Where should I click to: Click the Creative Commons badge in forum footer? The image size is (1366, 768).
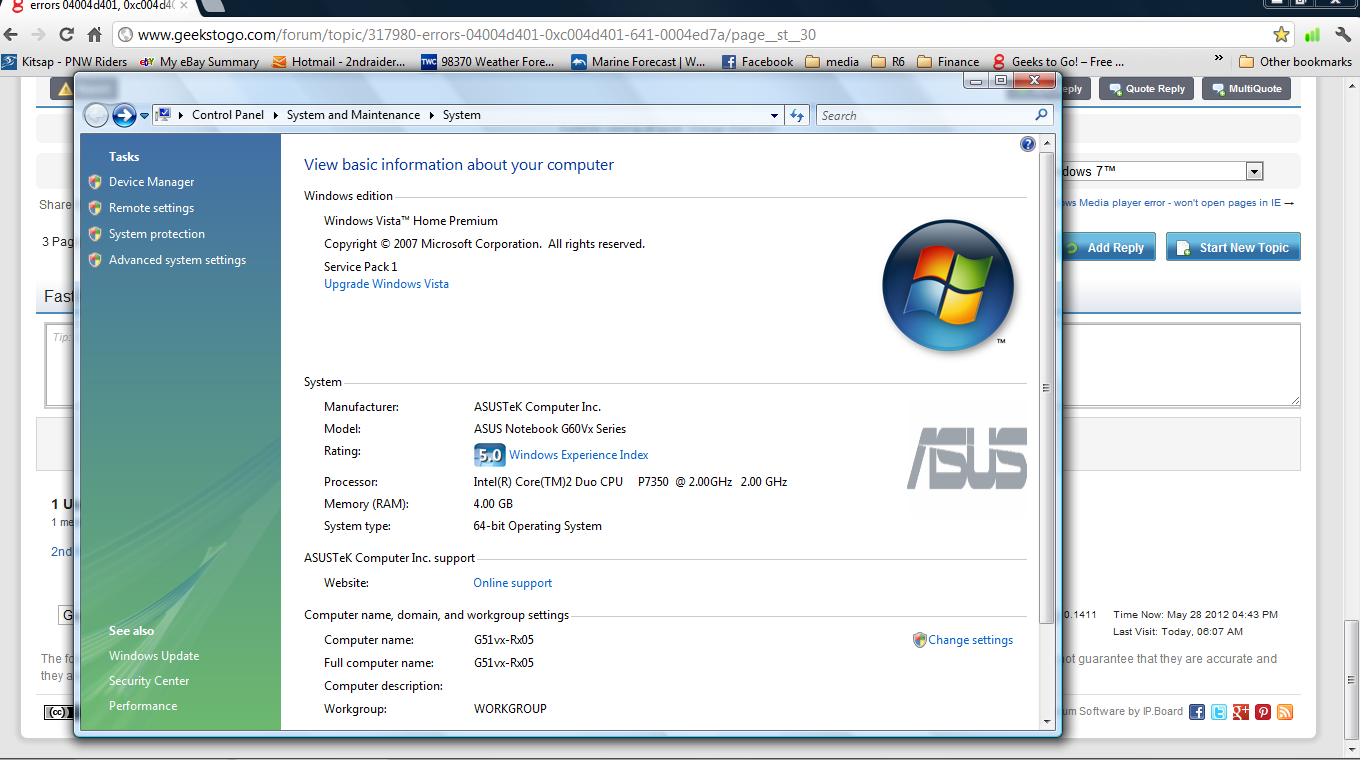tap(58, 712)
